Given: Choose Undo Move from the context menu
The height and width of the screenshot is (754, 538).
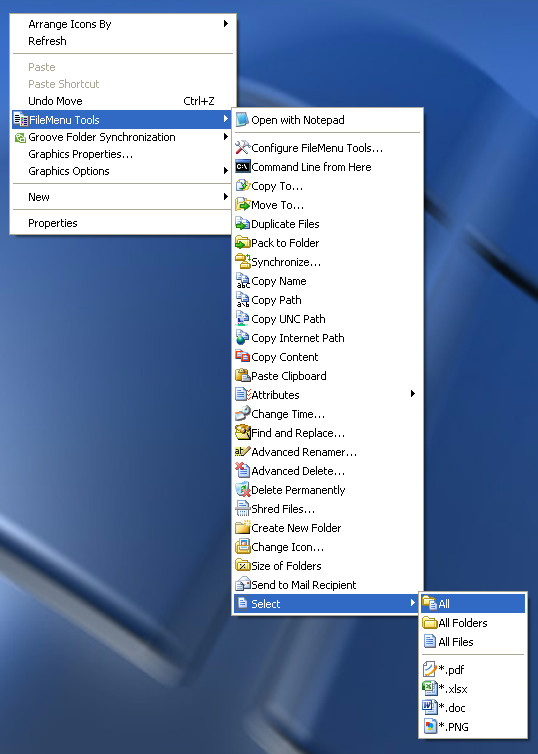Looking at the screenshot, I should 122,101.
